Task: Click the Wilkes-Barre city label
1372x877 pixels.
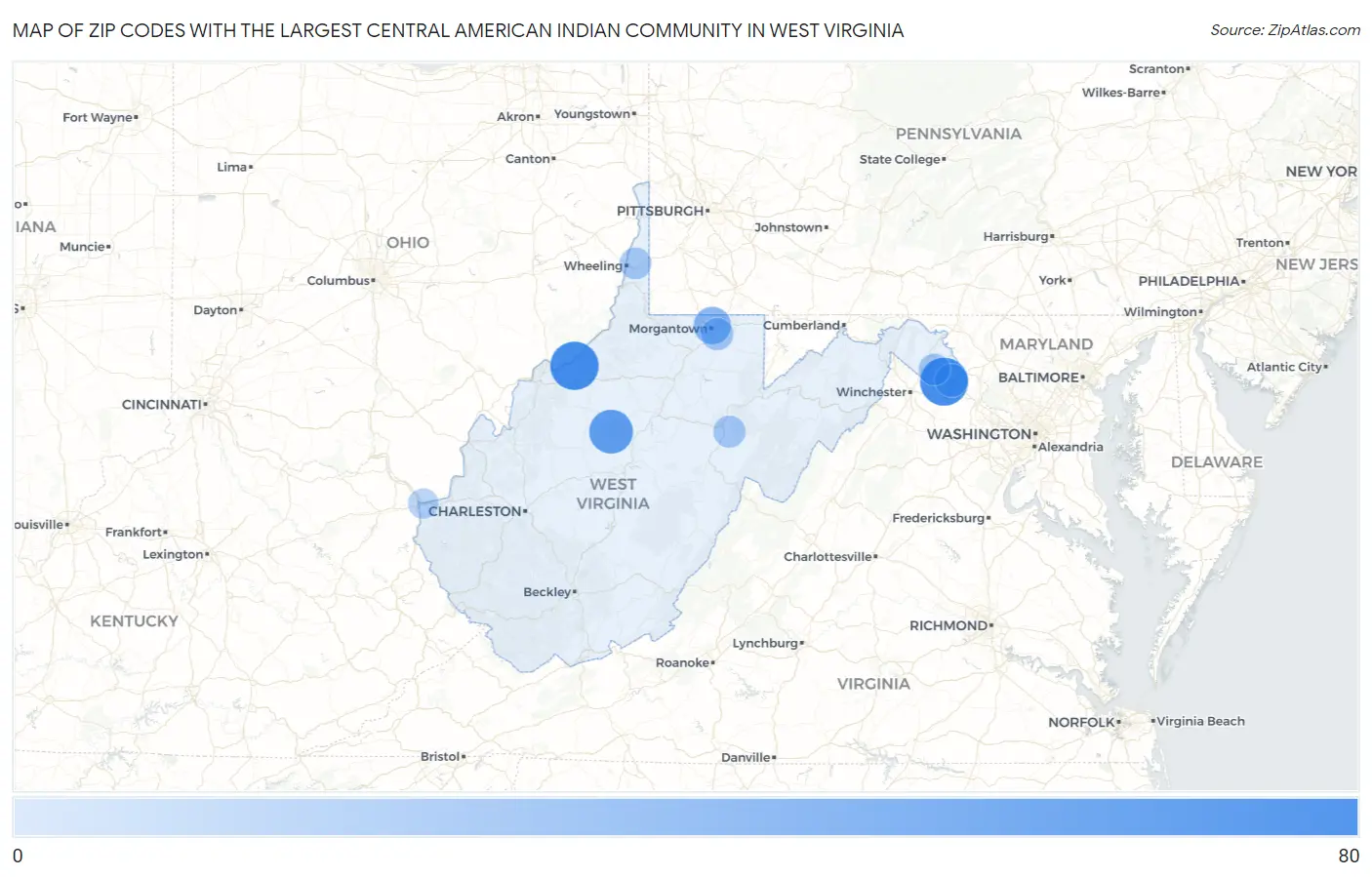Action: [x=1121, y=93]
